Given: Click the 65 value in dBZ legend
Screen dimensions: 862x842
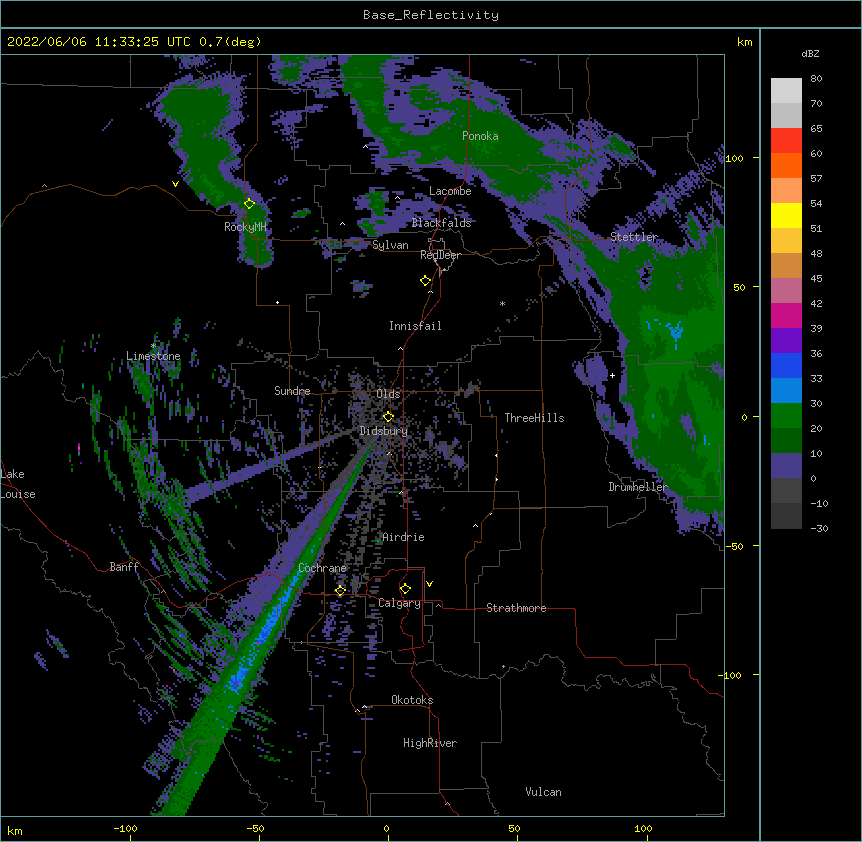Looking at the screenshot, I should pos(816,129).
